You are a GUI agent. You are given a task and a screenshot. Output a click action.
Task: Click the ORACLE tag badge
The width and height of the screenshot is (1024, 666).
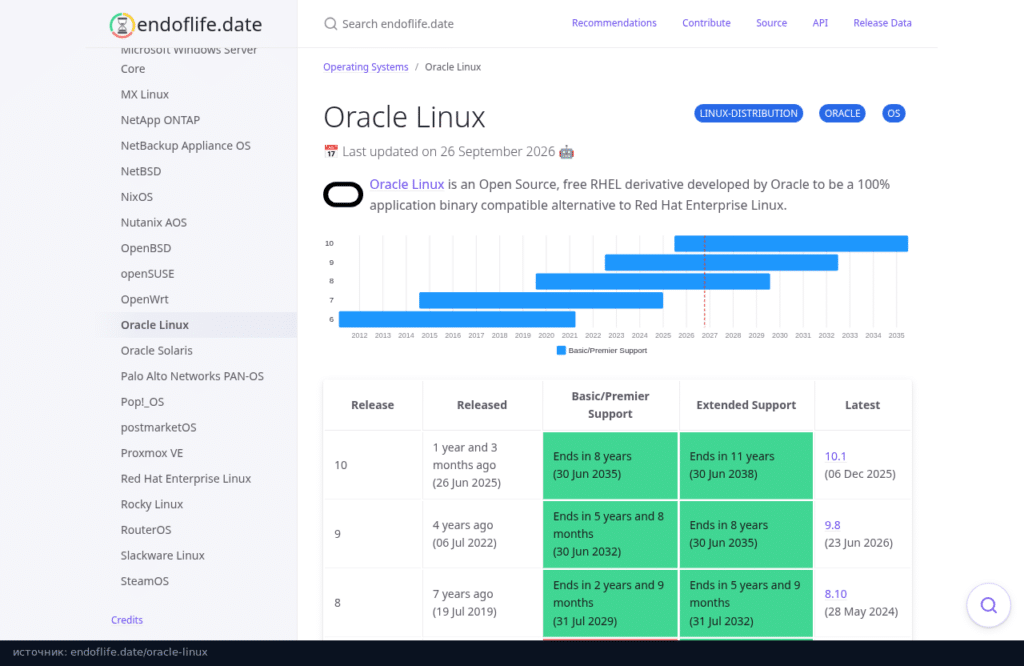pyautogui.click(x=842, y=114)
